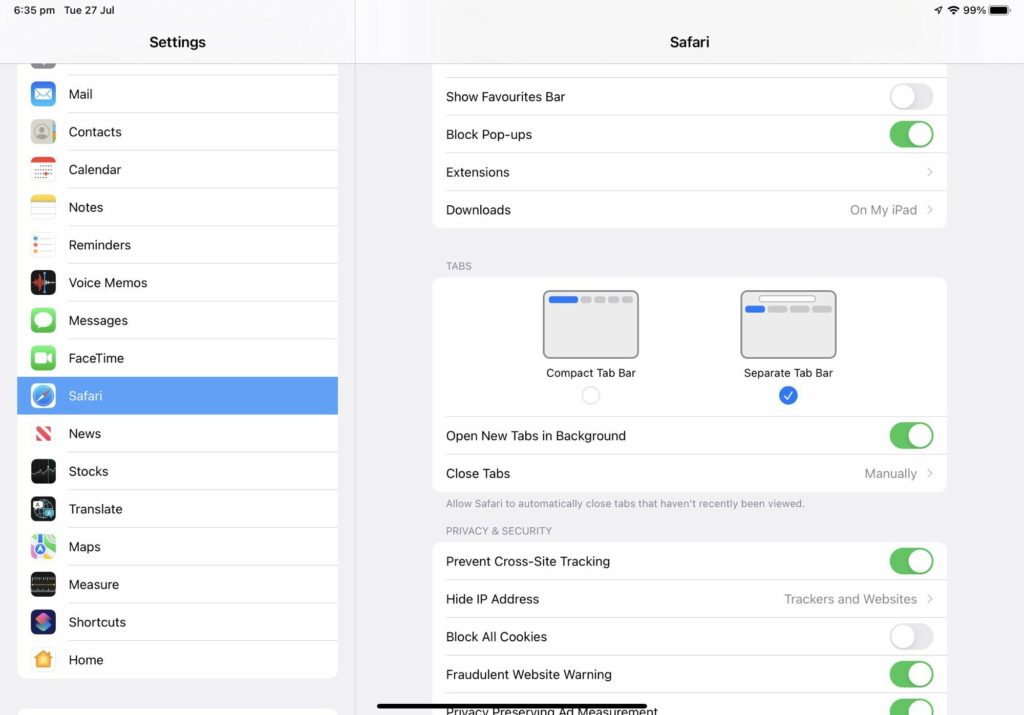
Task: Select the Contacts app icon
Action: (x=43, y=131)
